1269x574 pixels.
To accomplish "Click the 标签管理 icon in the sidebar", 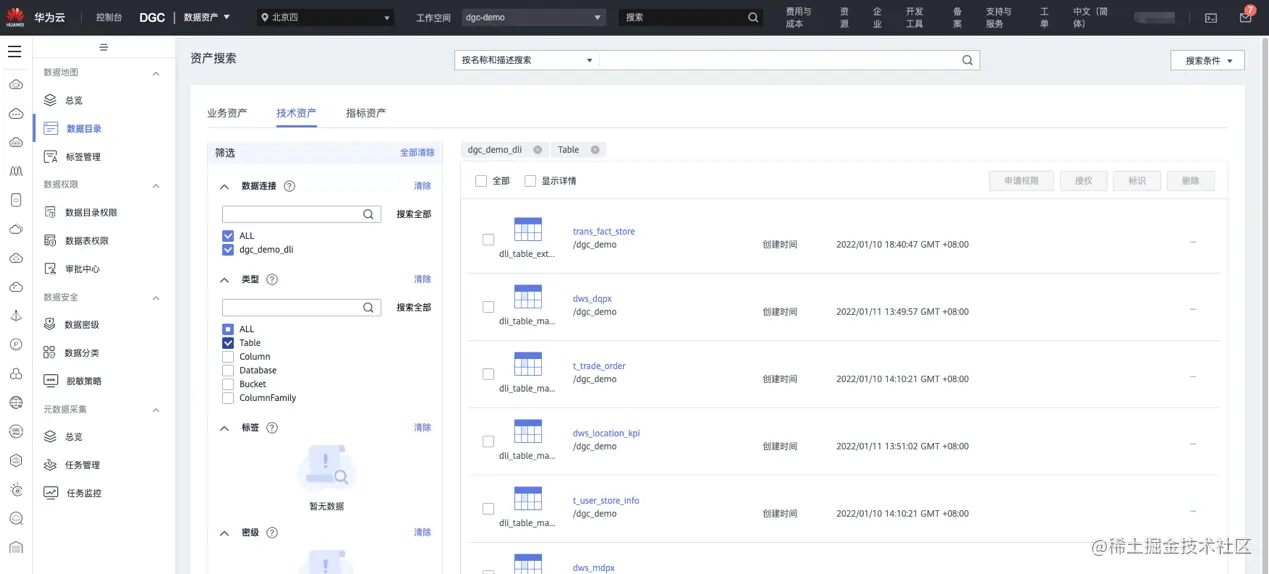I will [51, 157].
